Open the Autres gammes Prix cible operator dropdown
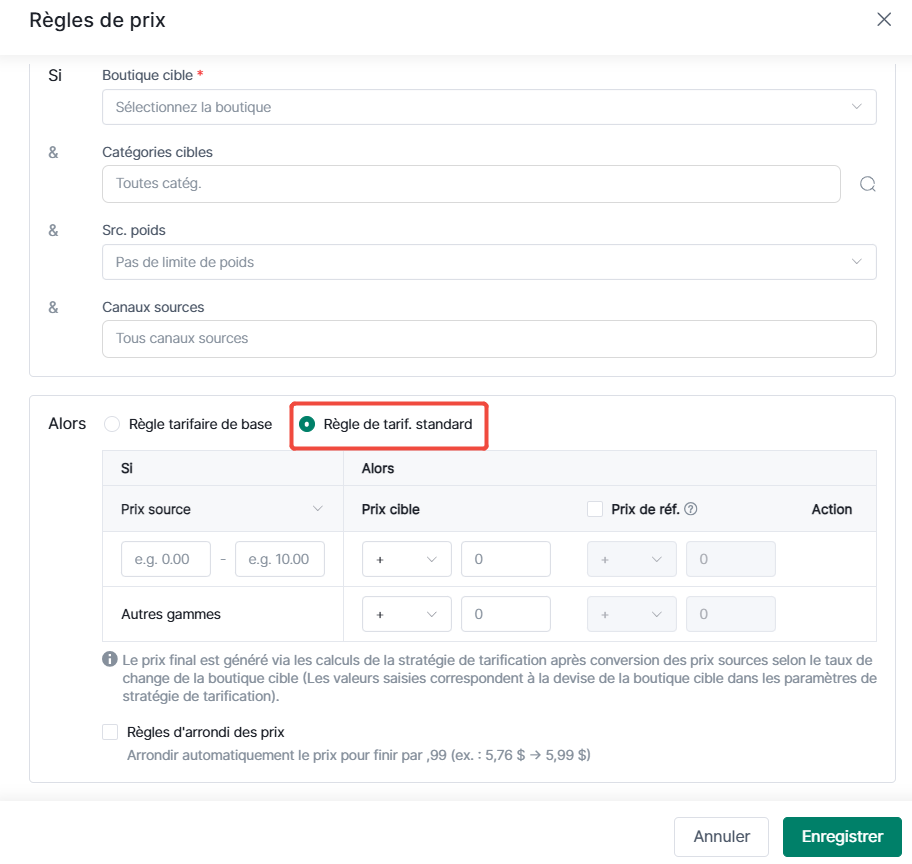This screenshot has width=912, height=864. tap(407, 614)
